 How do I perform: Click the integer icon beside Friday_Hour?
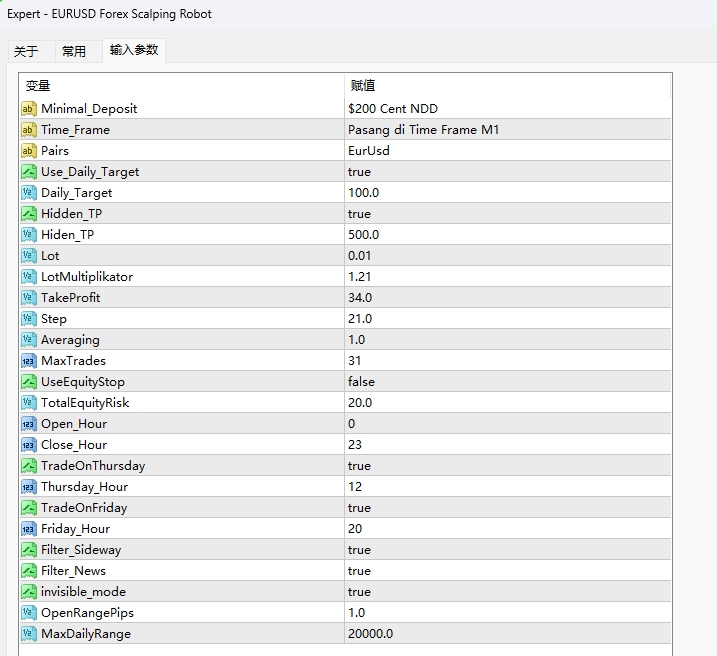tap(29, 529)
